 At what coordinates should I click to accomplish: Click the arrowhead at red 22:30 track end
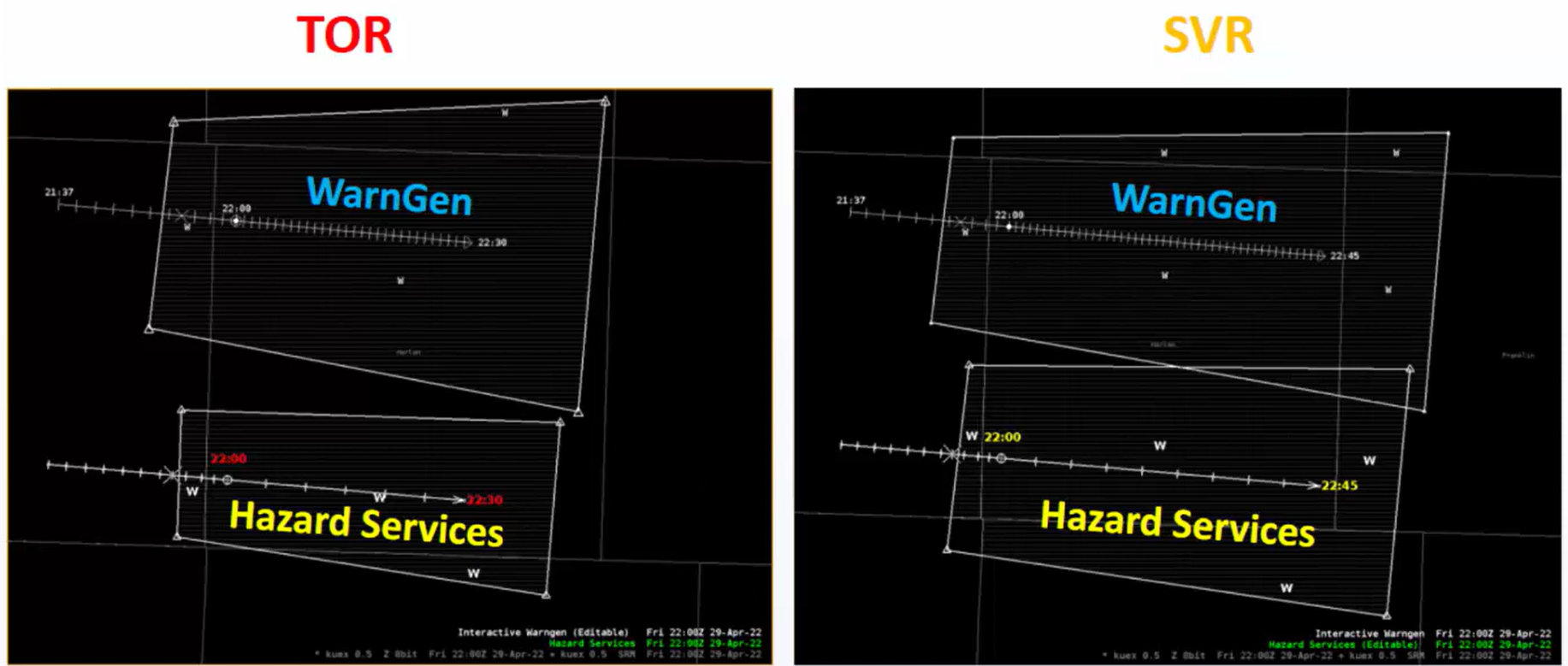(459, 499)
